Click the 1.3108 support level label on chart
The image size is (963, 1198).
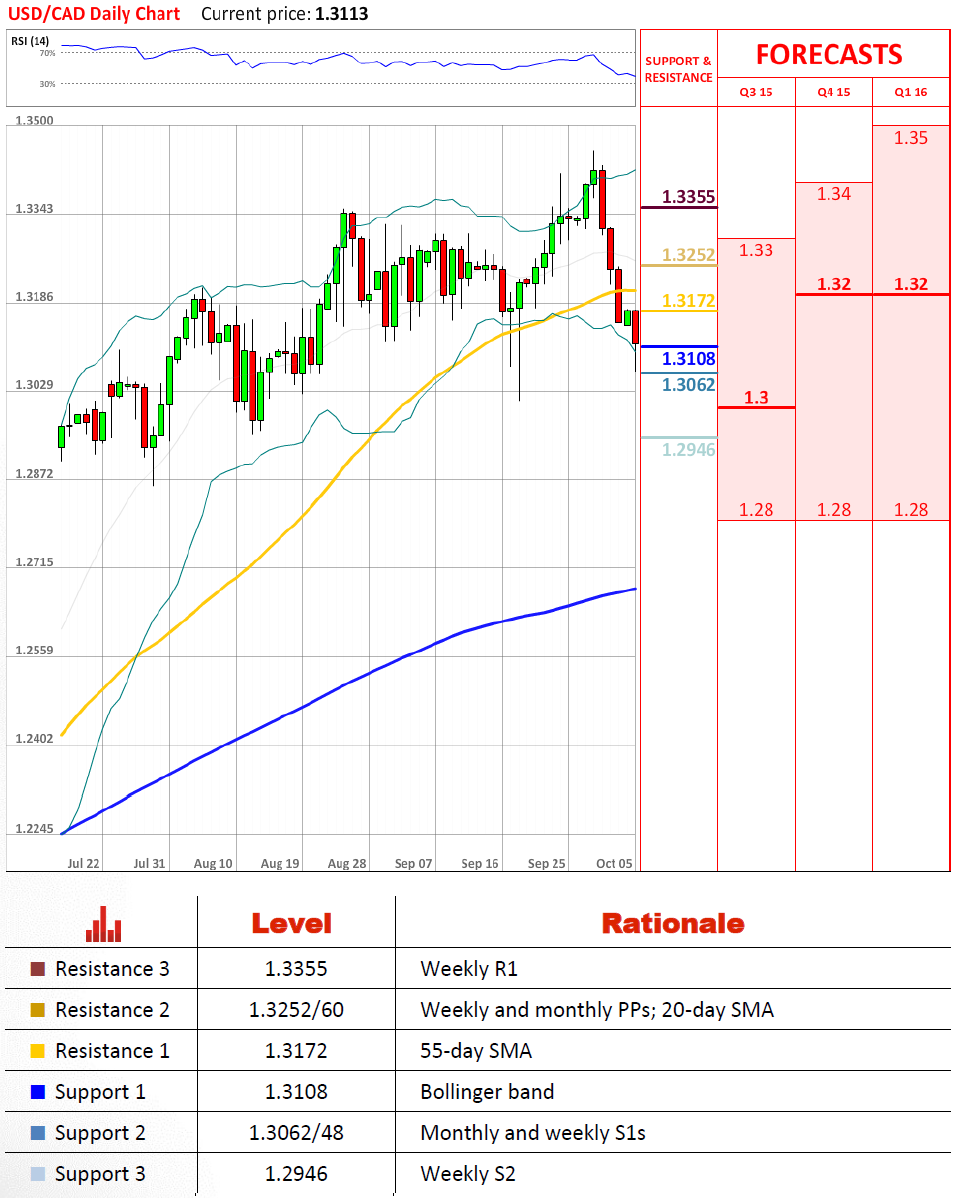click(x=688, y=358)
